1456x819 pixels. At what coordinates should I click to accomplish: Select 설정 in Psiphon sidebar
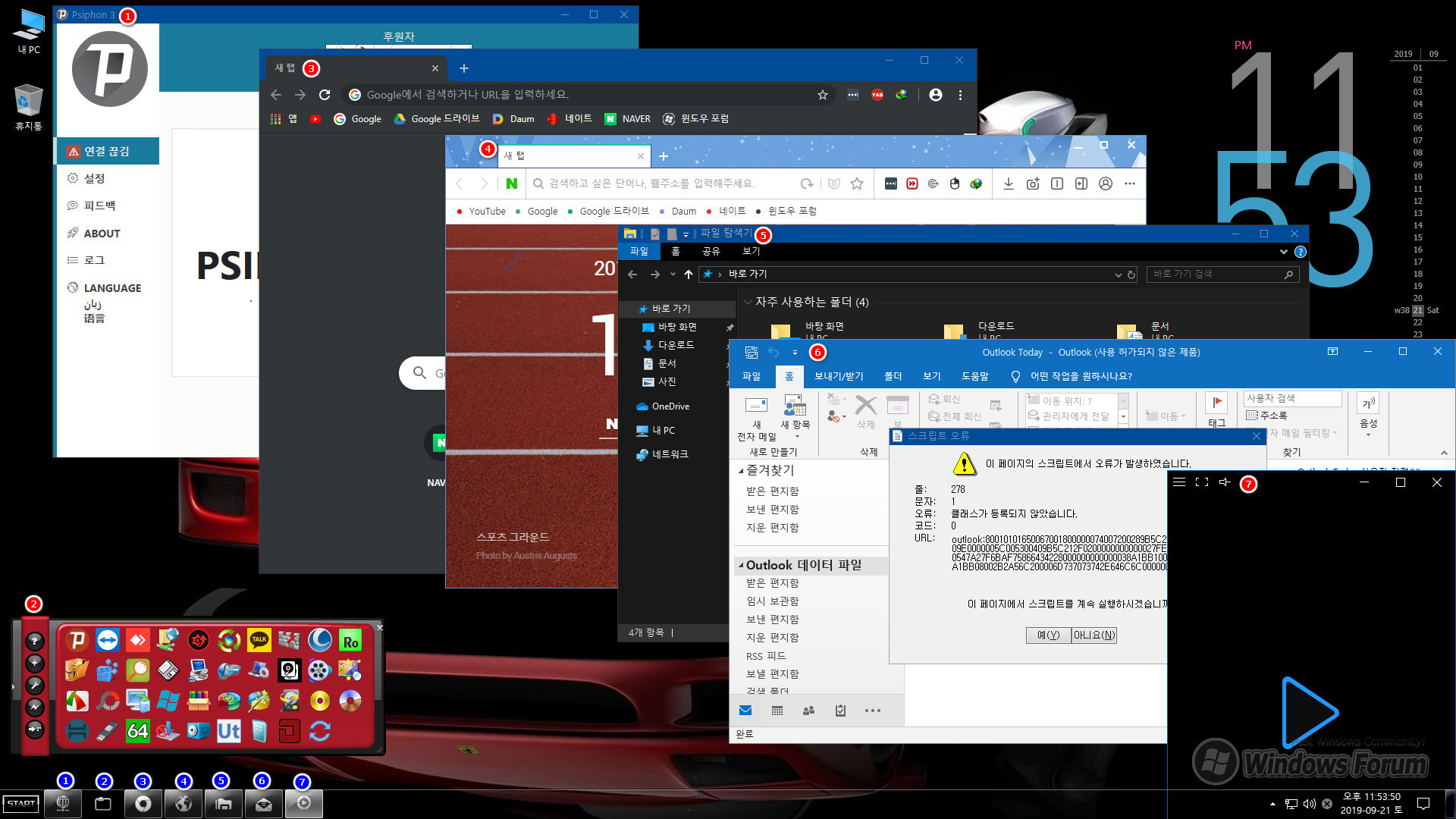click(x=94, y=178)
